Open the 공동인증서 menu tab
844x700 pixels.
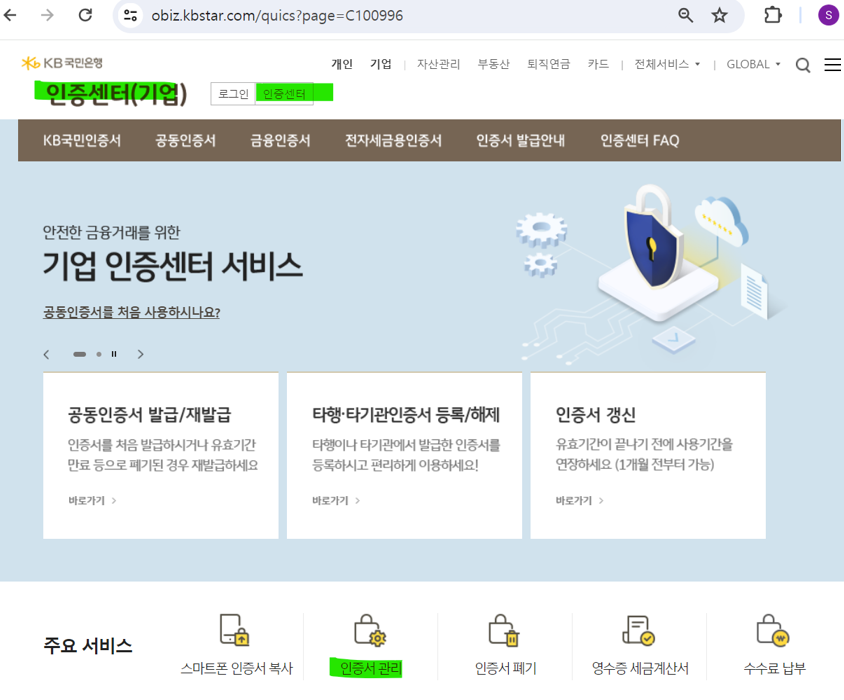pos(185,141)
